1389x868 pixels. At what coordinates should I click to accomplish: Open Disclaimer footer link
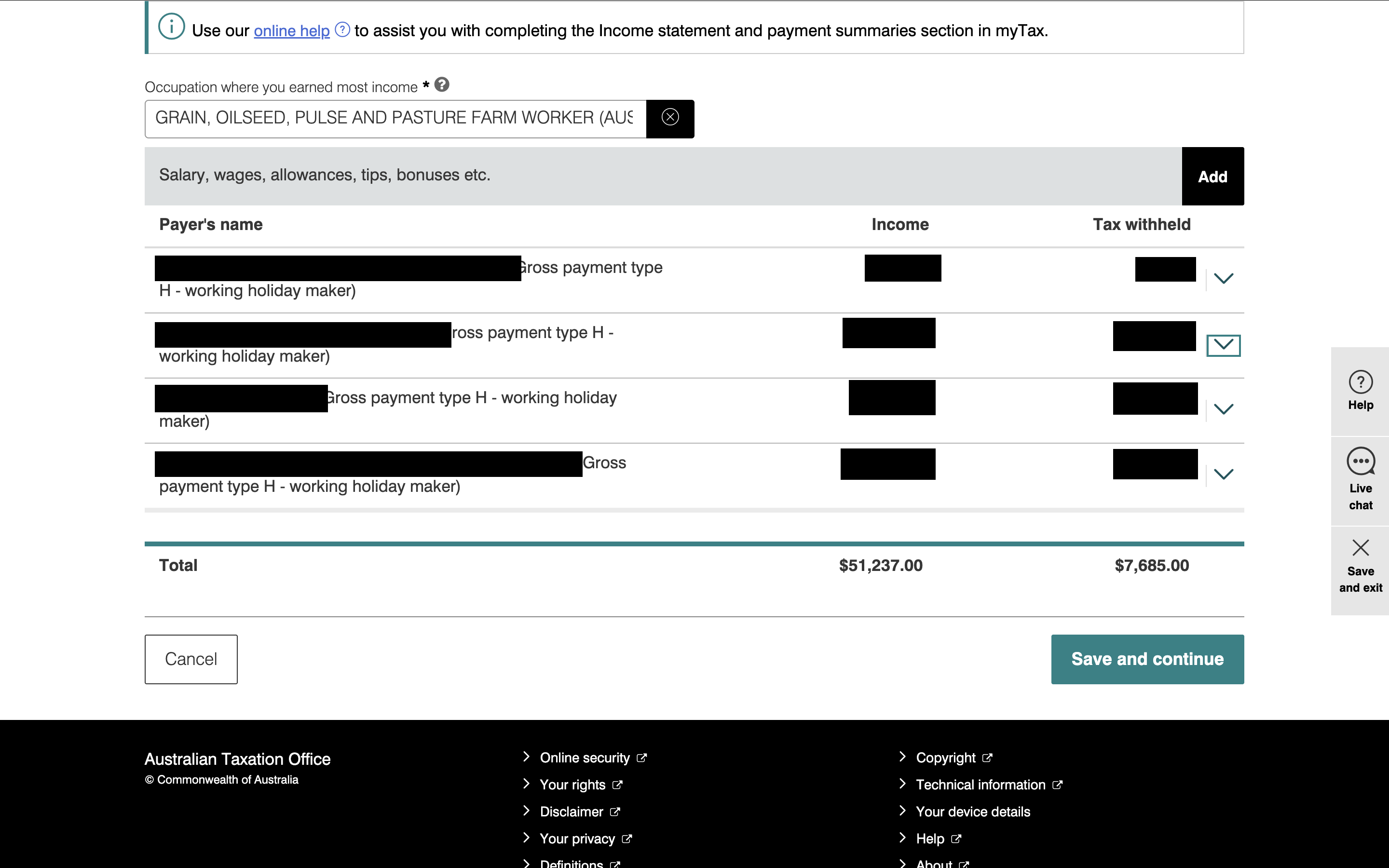[x=580, y=812]
